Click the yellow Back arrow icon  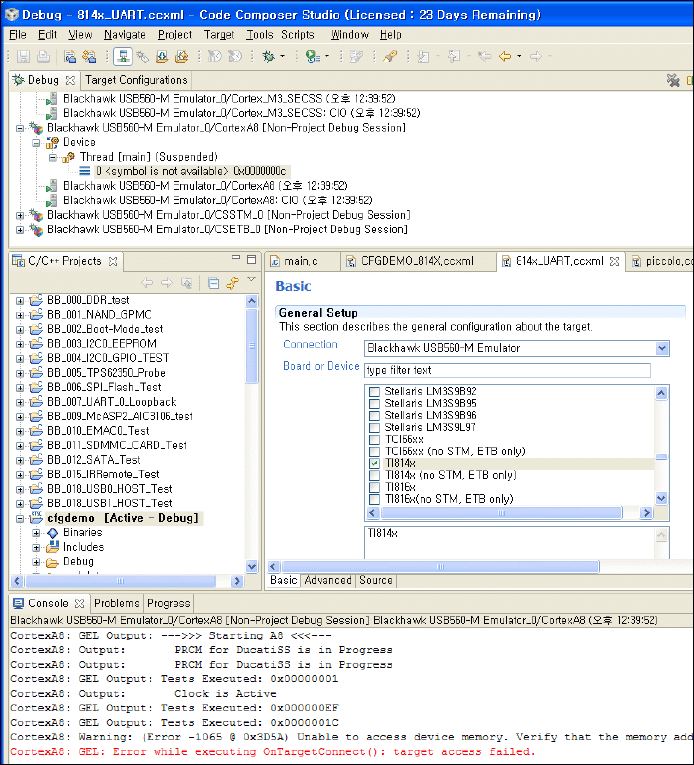pos(505,57)
